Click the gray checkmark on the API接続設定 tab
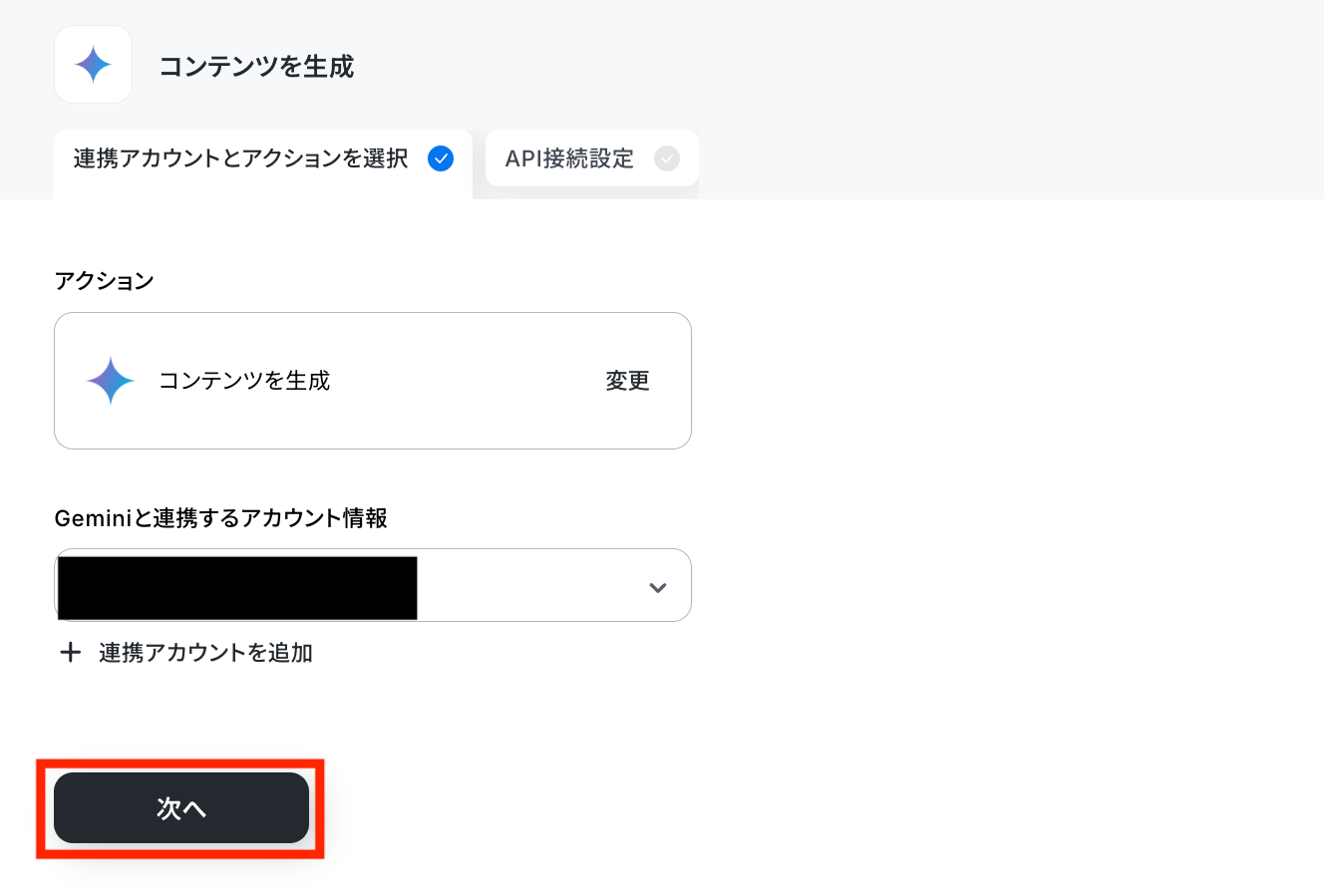This screenshot has width=1324, height=896. pos(667,158)
